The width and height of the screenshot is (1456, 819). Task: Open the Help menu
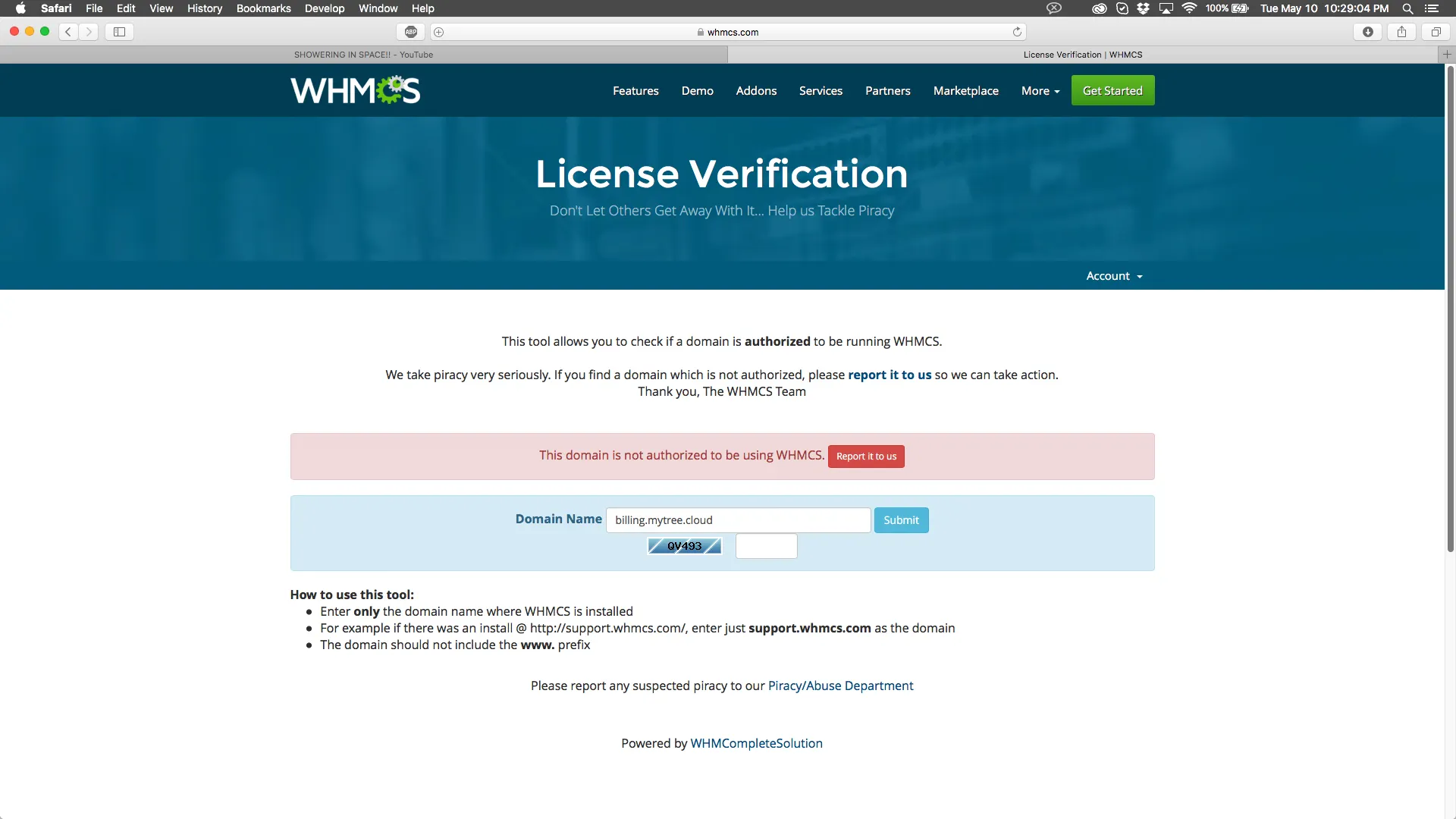[423, 8]
